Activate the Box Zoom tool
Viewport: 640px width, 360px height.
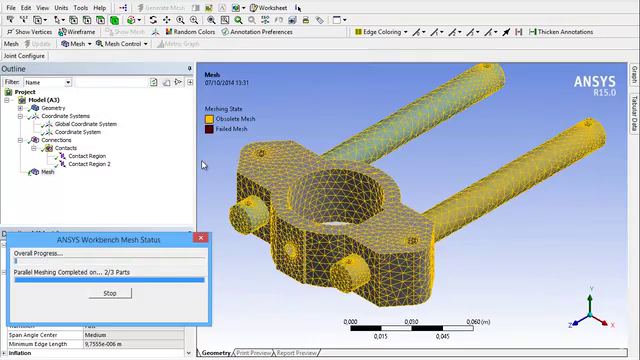tap(194, 20)
